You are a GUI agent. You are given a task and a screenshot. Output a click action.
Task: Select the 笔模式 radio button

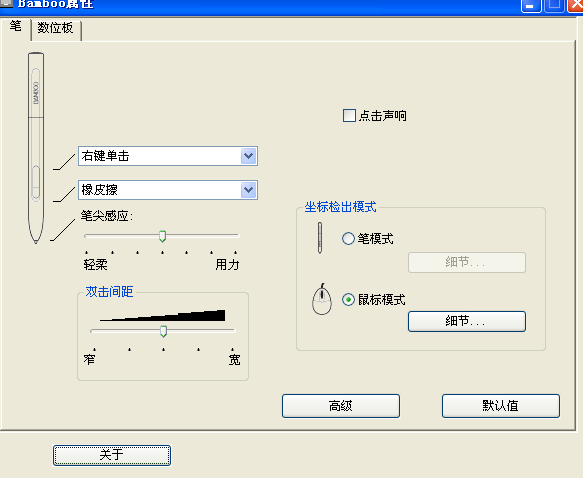click(x=348, y=238)
